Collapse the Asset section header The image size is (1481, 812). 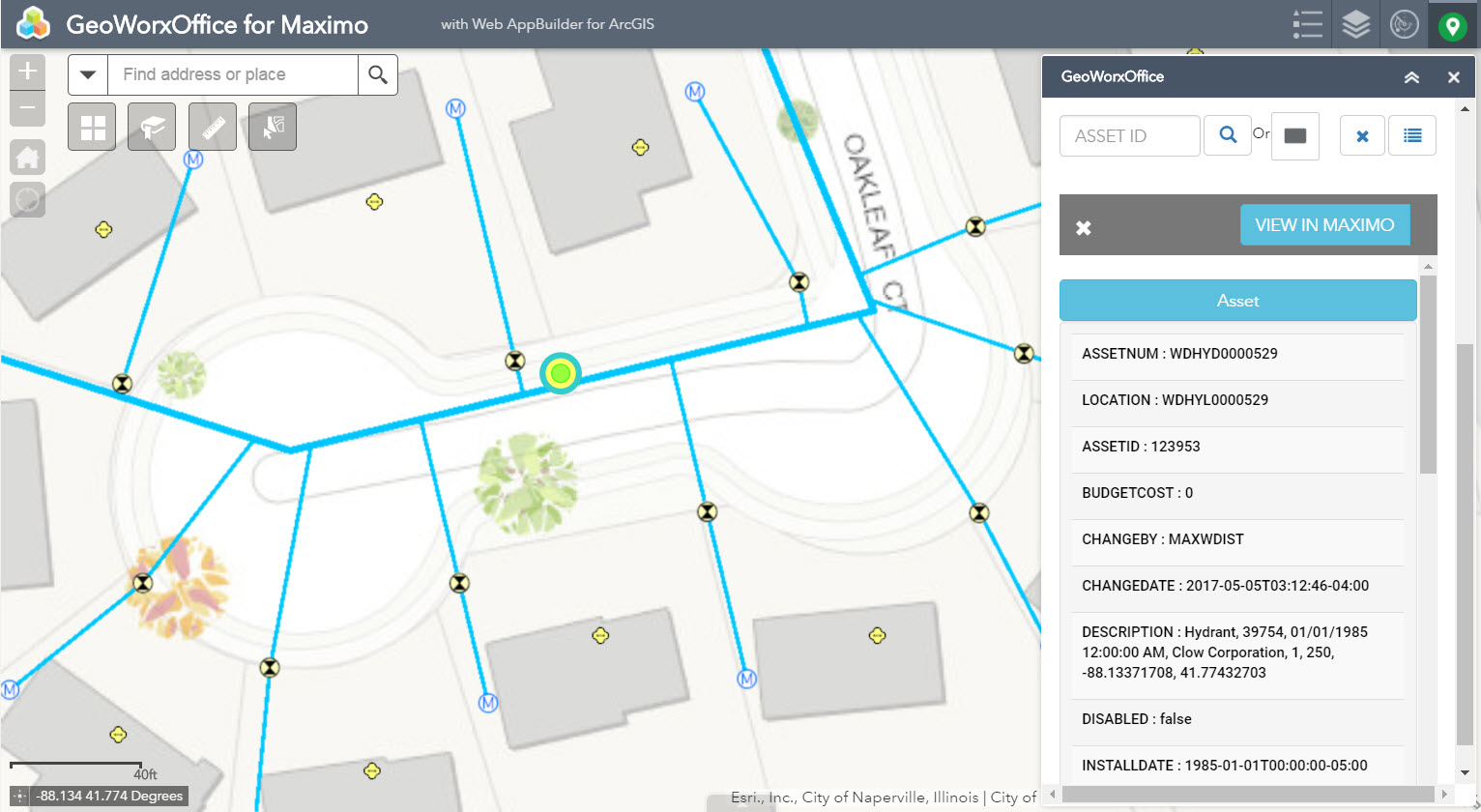tap(1237, 301)
